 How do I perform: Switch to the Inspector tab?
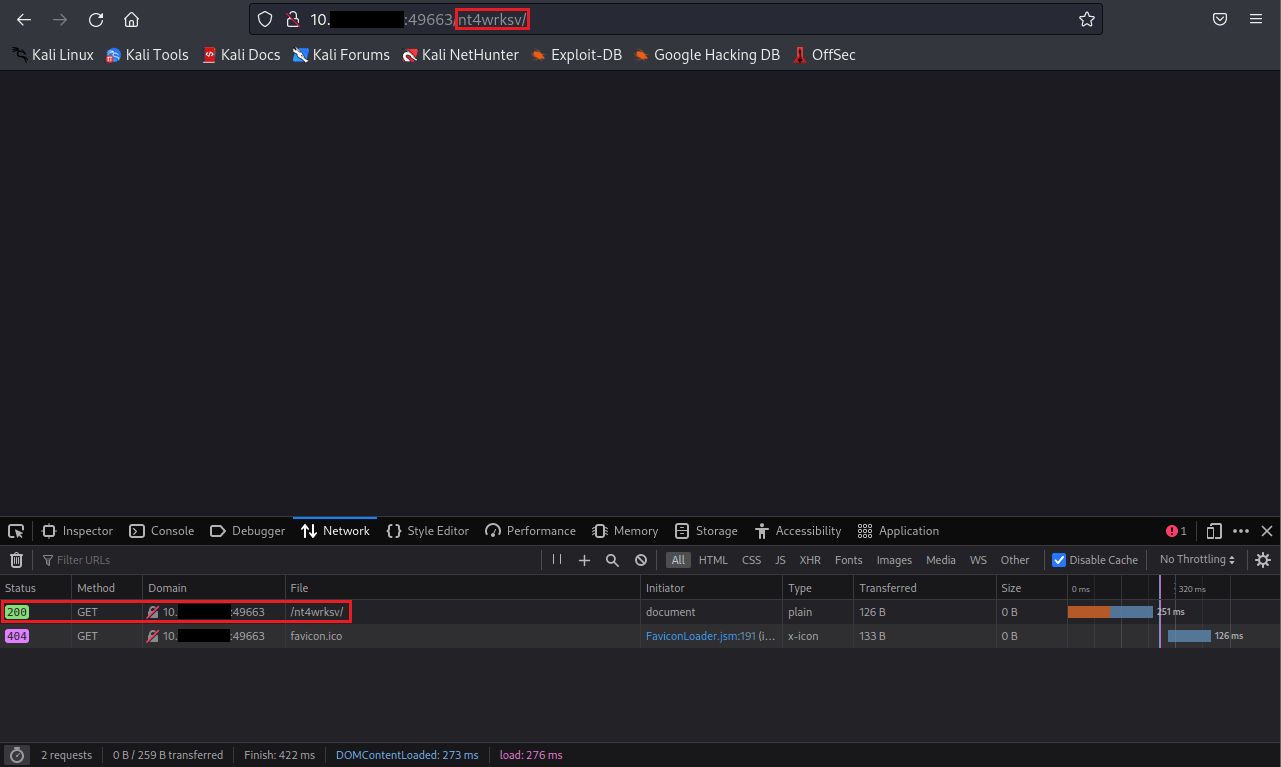pyautogui.click(x=78, y=531)
